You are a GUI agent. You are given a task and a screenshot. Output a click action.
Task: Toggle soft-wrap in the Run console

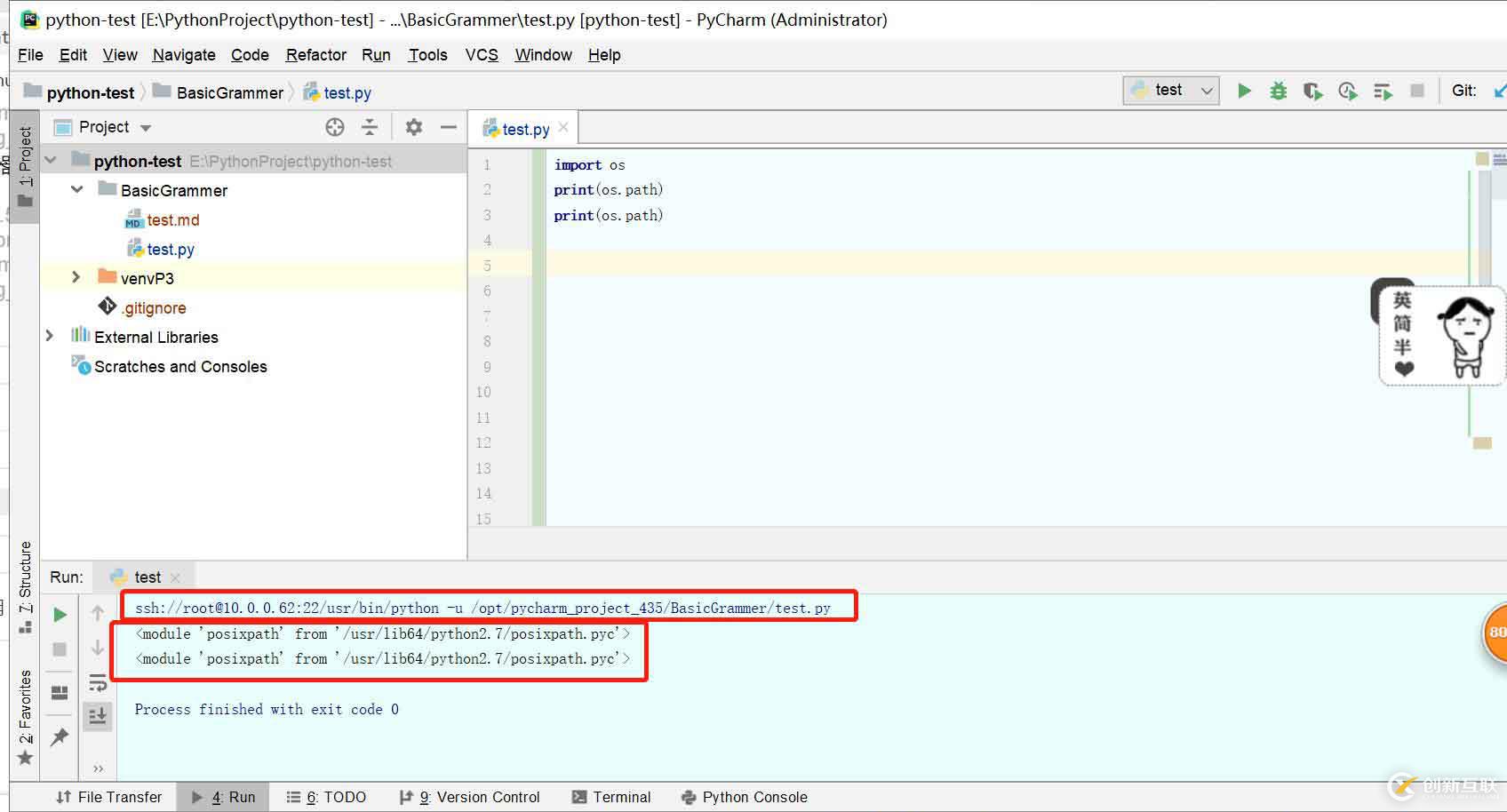pyautogui.click(x=98, y=682)
